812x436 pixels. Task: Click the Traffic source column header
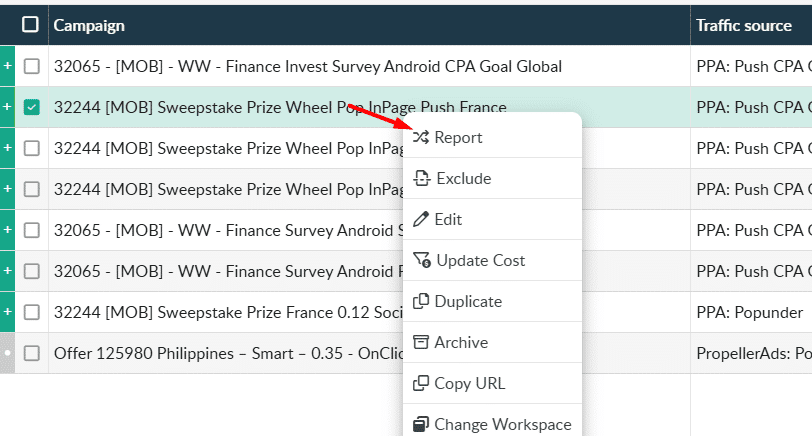coord(743,25)
